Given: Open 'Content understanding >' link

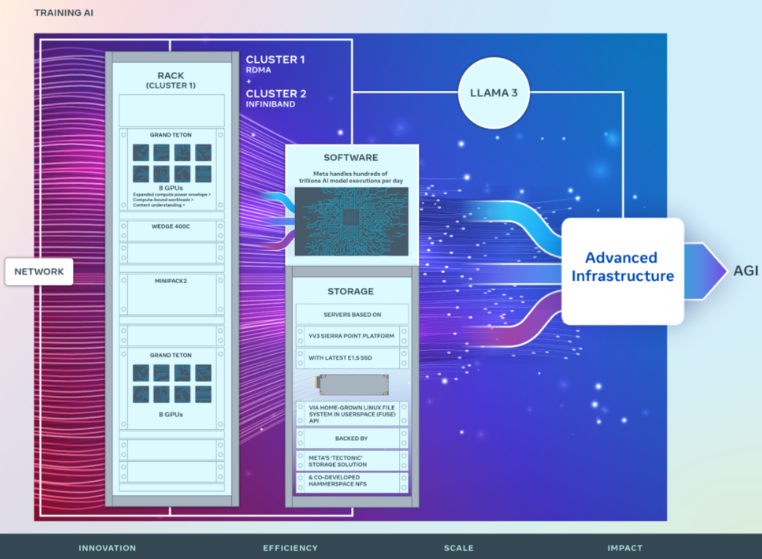Looking at the screenshot, I should [159, 205].
